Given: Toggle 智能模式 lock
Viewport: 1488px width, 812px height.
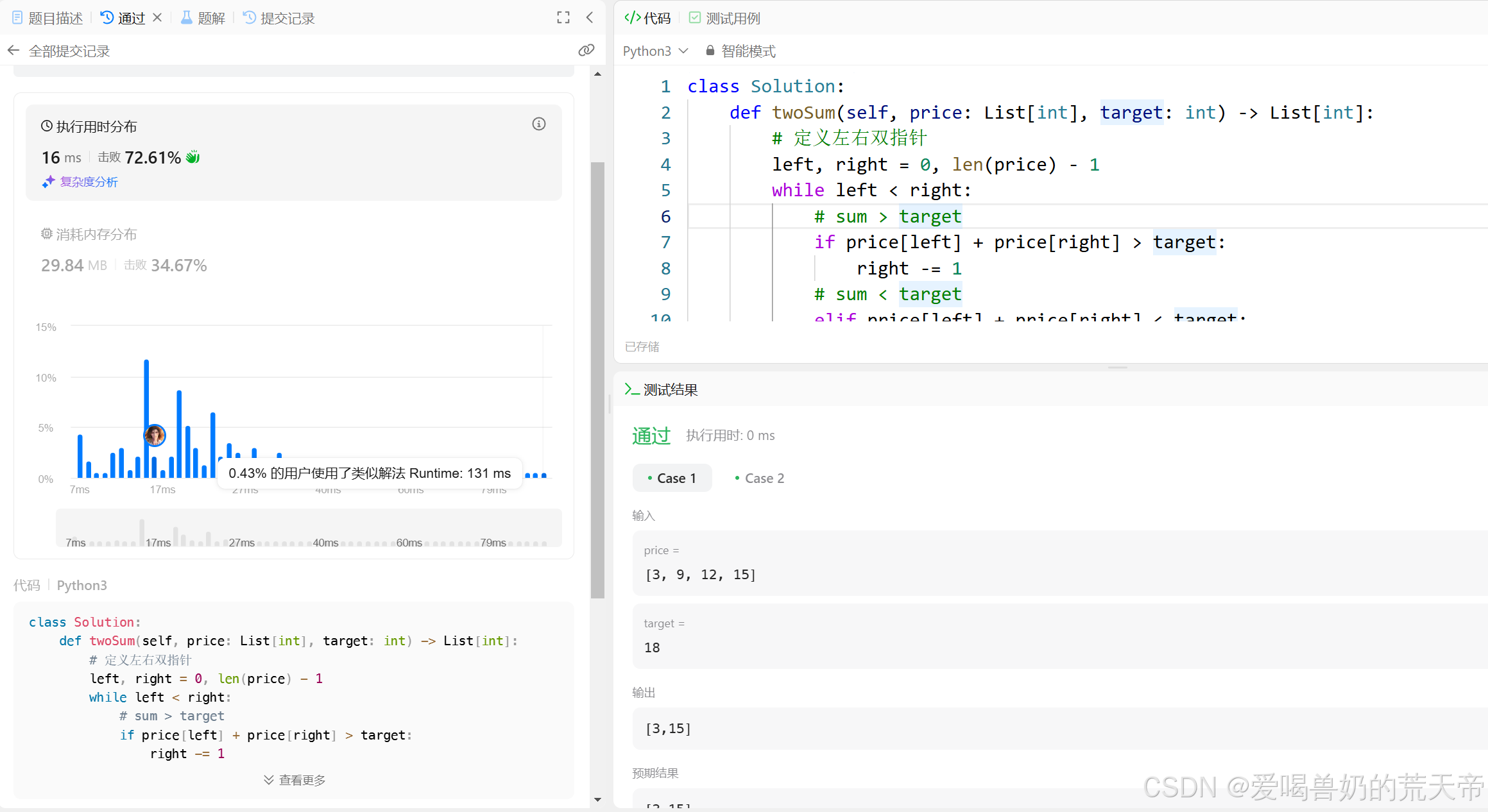Looking at the screenshot, I should coord(740,51).
